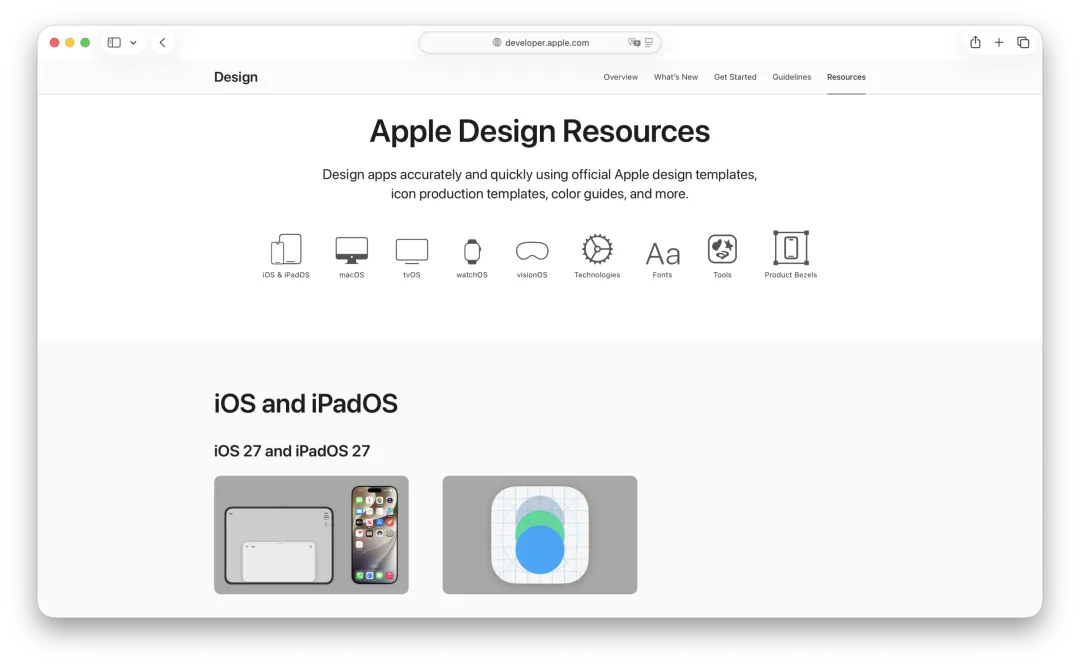Expand the sidebar options chevron

(x=134, y=43)
